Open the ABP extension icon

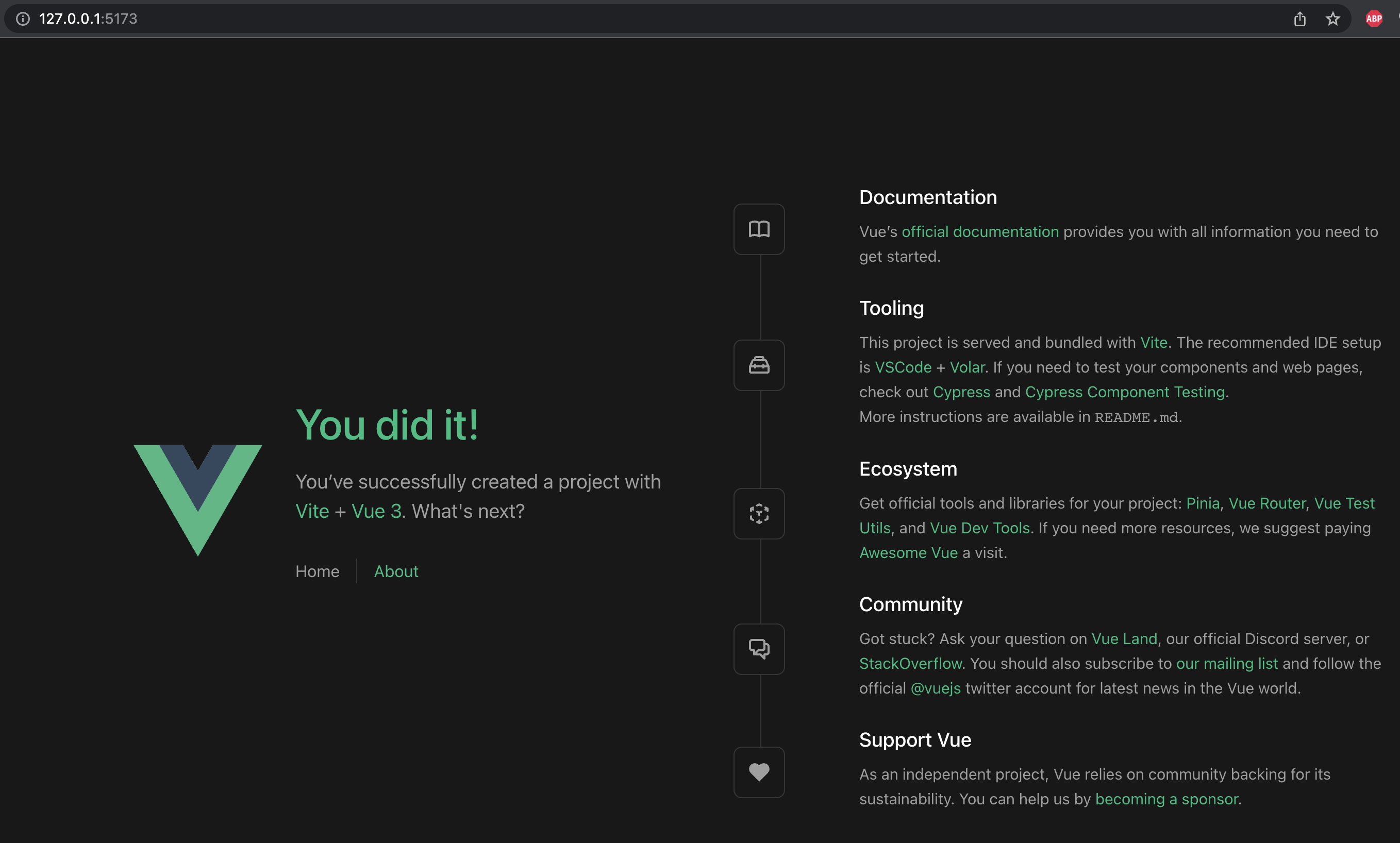pos(1373,19)
